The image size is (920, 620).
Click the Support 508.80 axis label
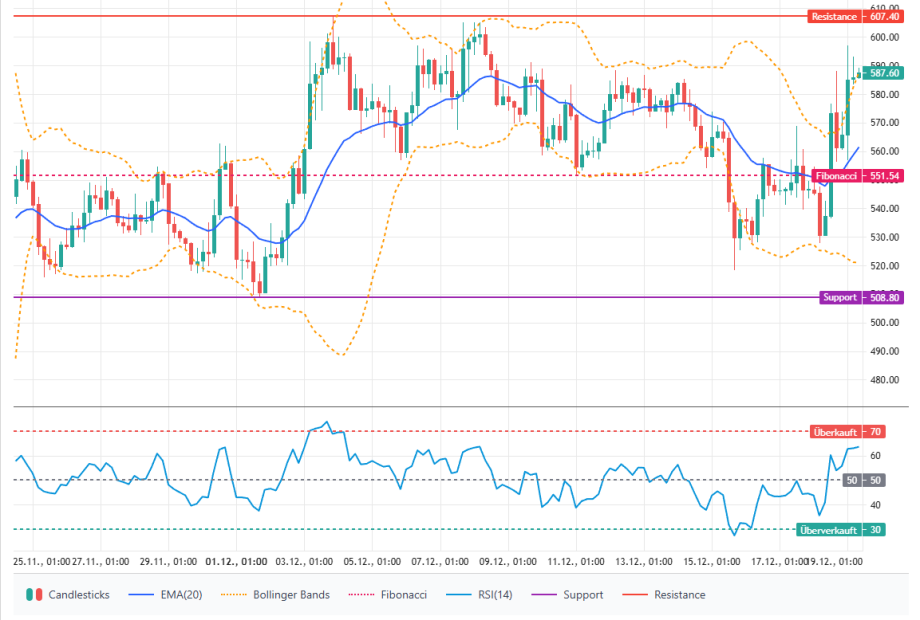(857, 297)
